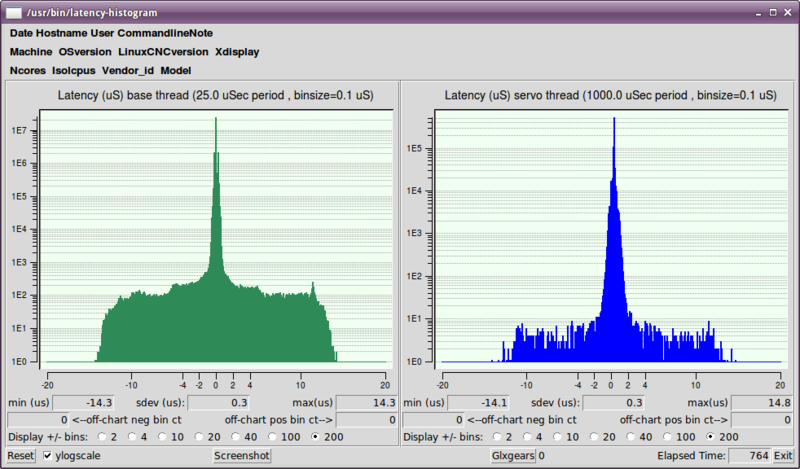Select 2 bins for base thread display

tap(103, 437)
